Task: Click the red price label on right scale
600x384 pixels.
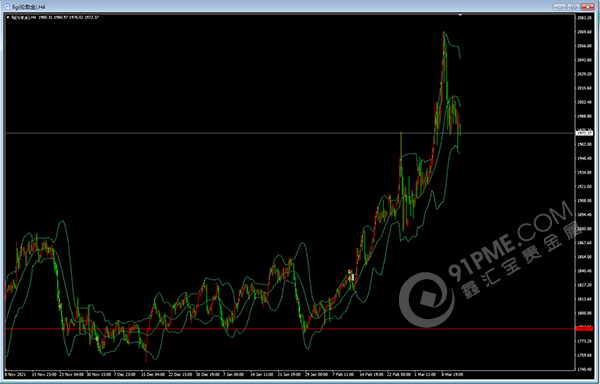Action: tap(584, 329)
